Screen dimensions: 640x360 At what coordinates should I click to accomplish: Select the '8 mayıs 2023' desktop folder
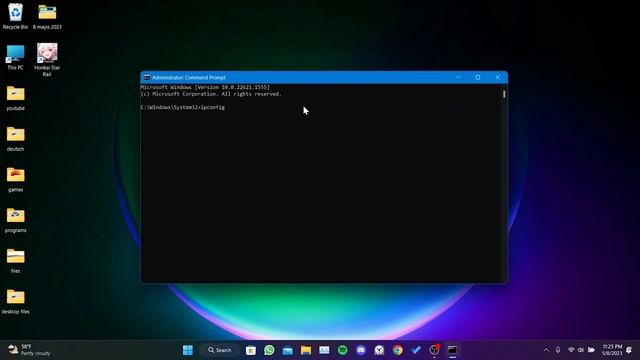pos(47,16)
